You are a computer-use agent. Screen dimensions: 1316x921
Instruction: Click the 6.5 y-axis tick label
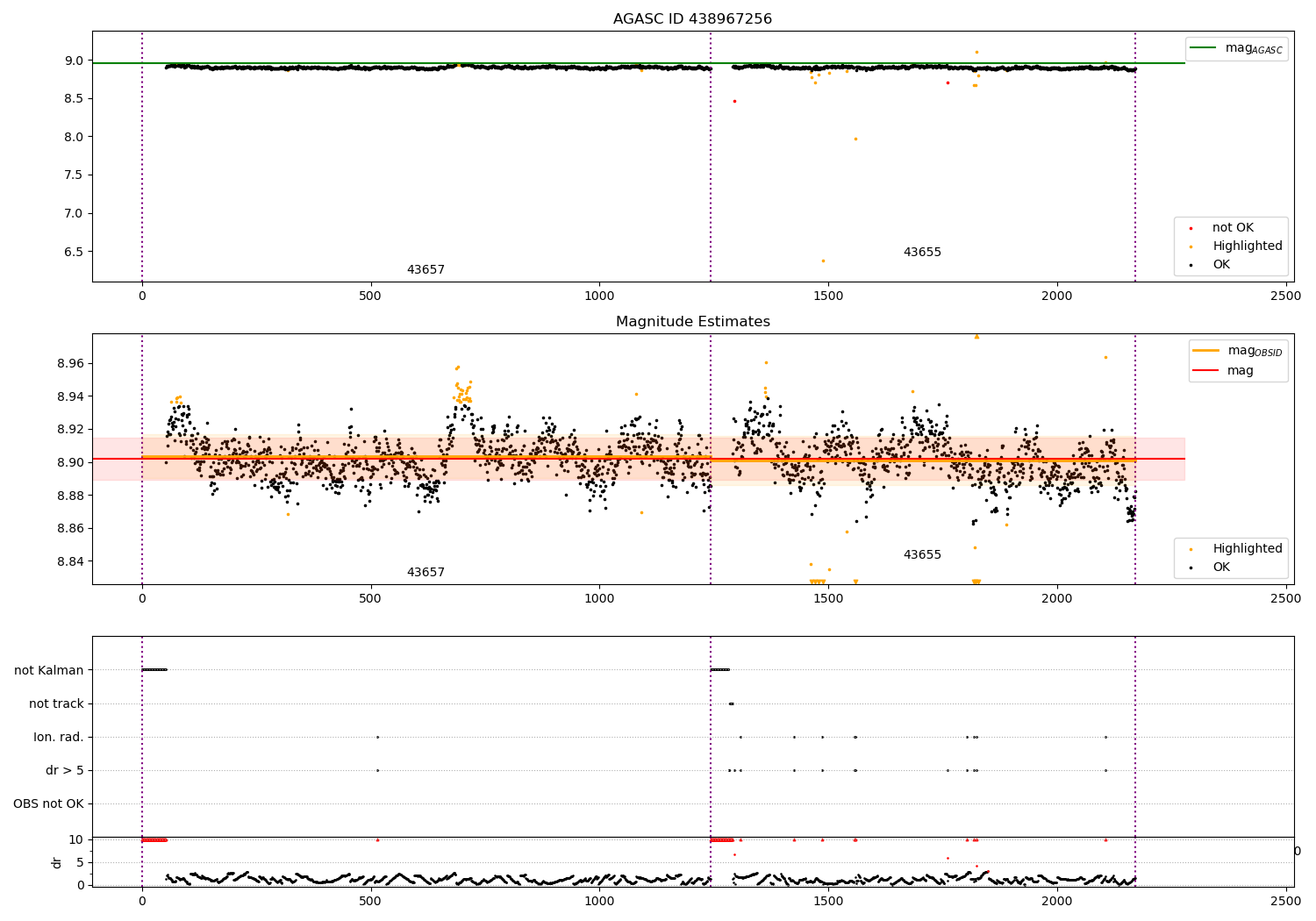point(75,252)
